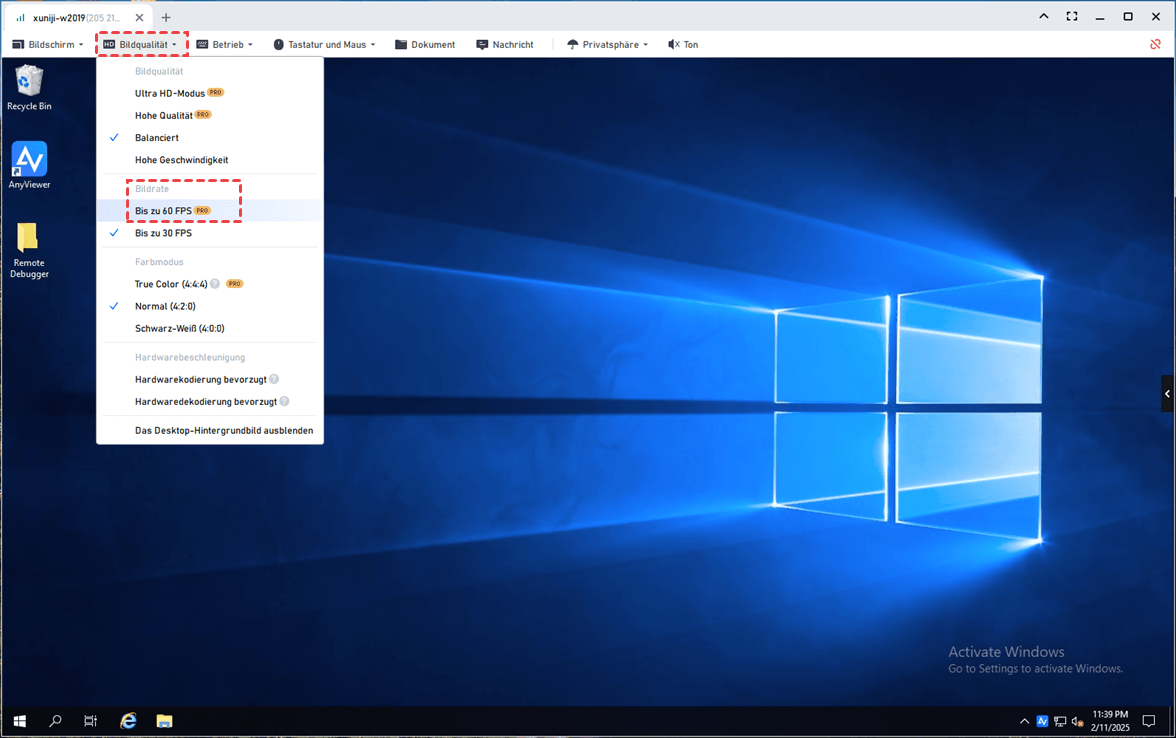1176x738 pixels.
Task: Open File Explorer in the remote taskbar
Action: coord(165,721)
